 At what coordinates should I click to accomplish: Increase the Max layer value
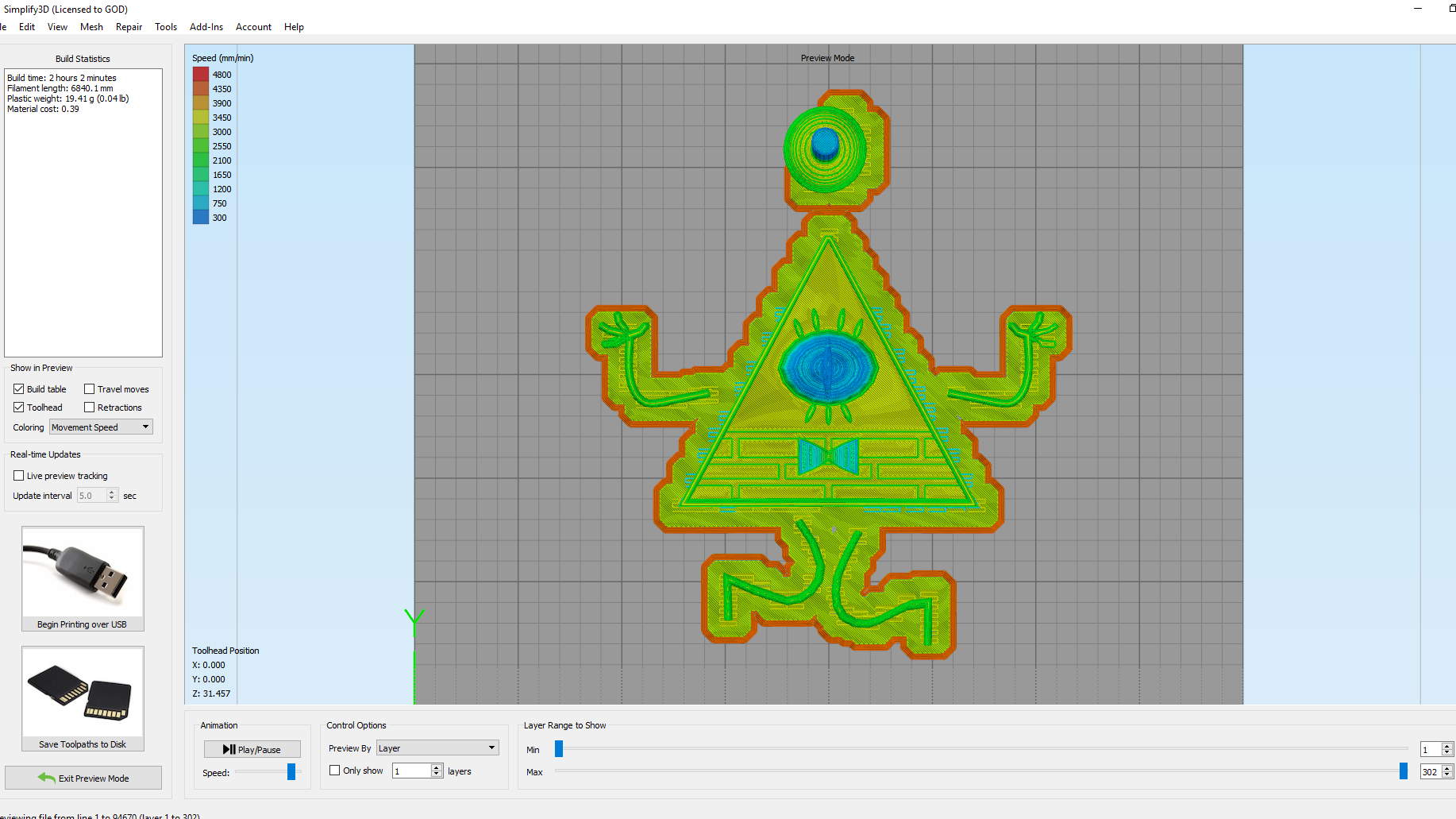coord(1447,768)
